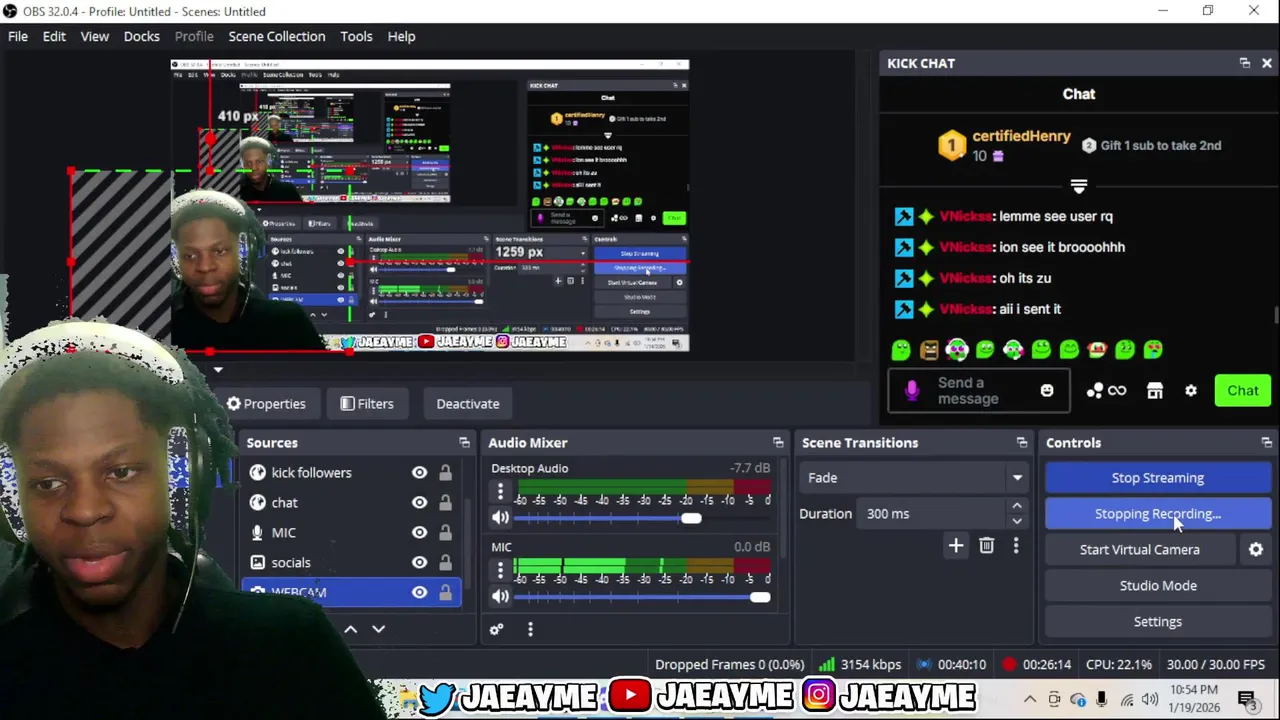The width and height of the screenshot is (1280, 720).
Task: Pop out the Audio Mixer dock
Action: [778, 442]
